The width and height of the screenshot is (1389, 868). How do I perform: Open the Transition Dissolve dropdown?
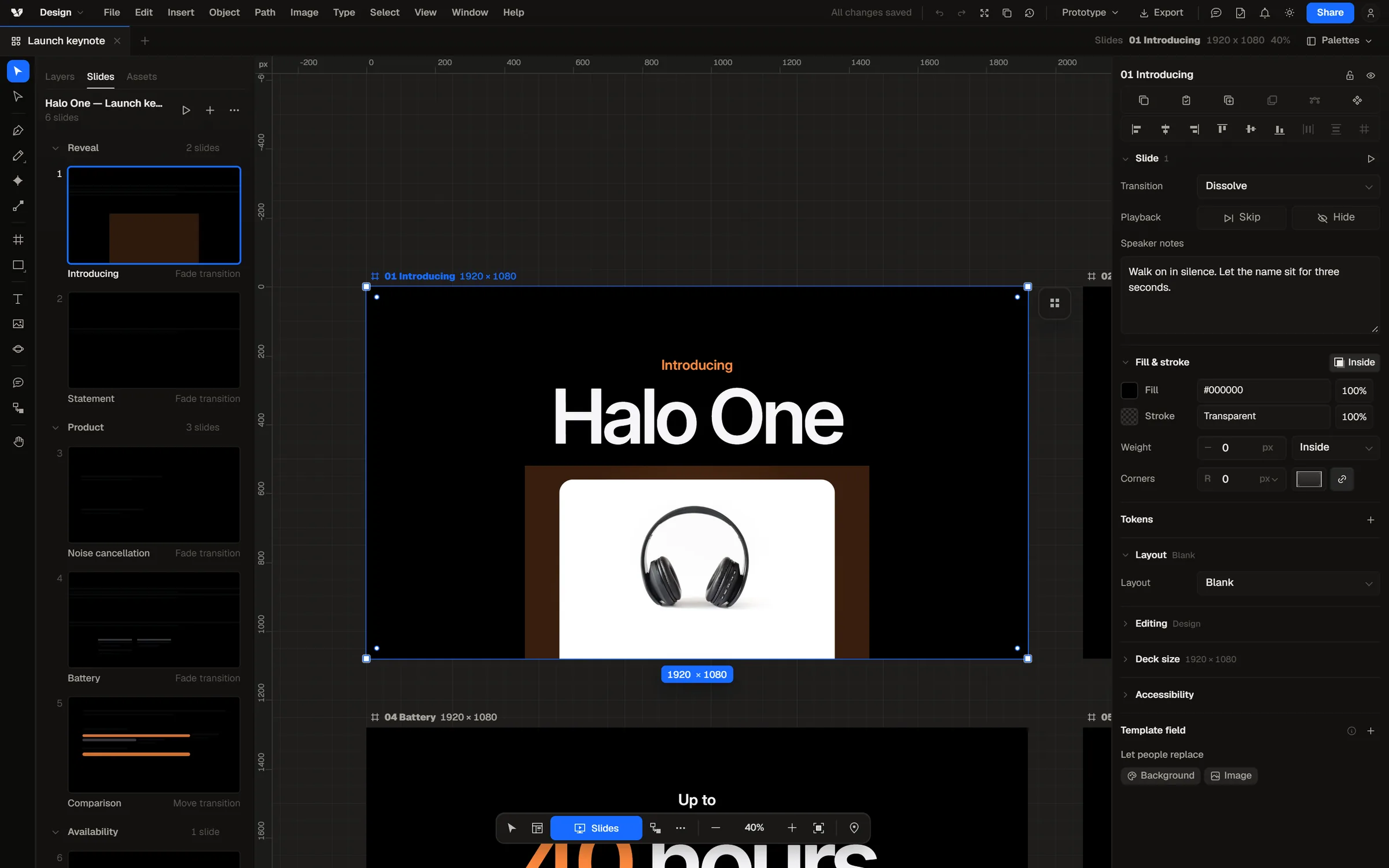[1288, 186]
